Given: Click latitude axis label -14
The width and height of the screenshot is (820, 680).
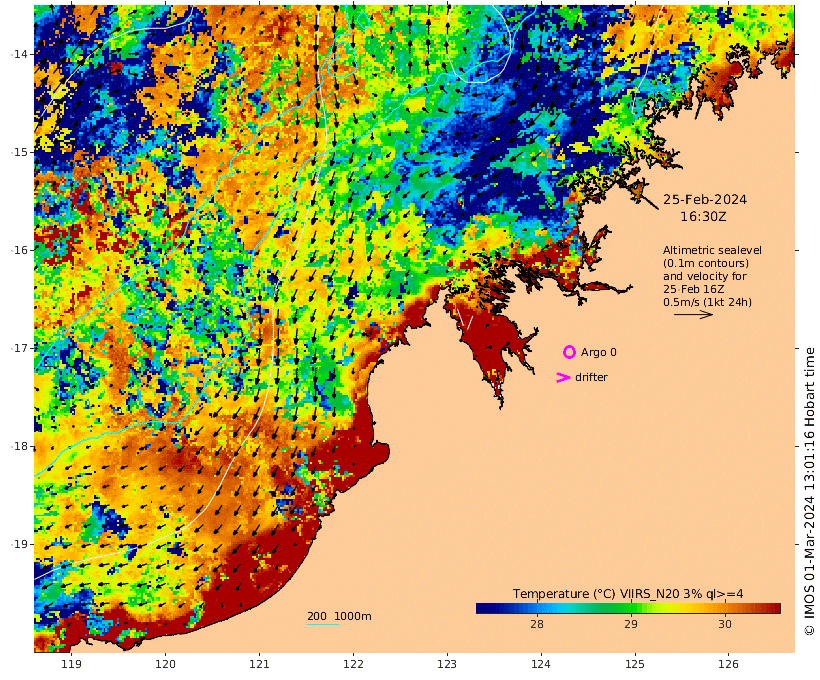Looking at the screenshot, I should (x=19, y=54).
